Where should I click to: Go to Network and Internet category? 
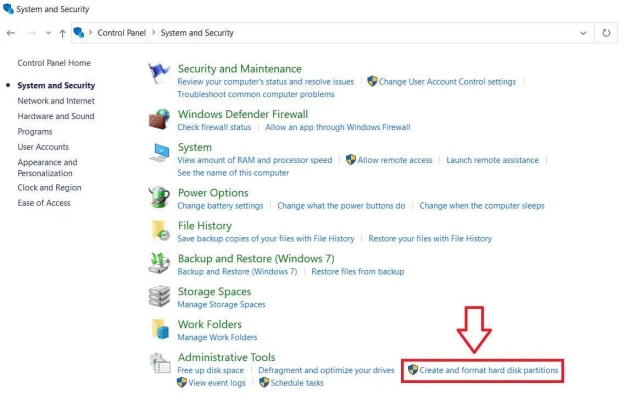tap(56, 101)
